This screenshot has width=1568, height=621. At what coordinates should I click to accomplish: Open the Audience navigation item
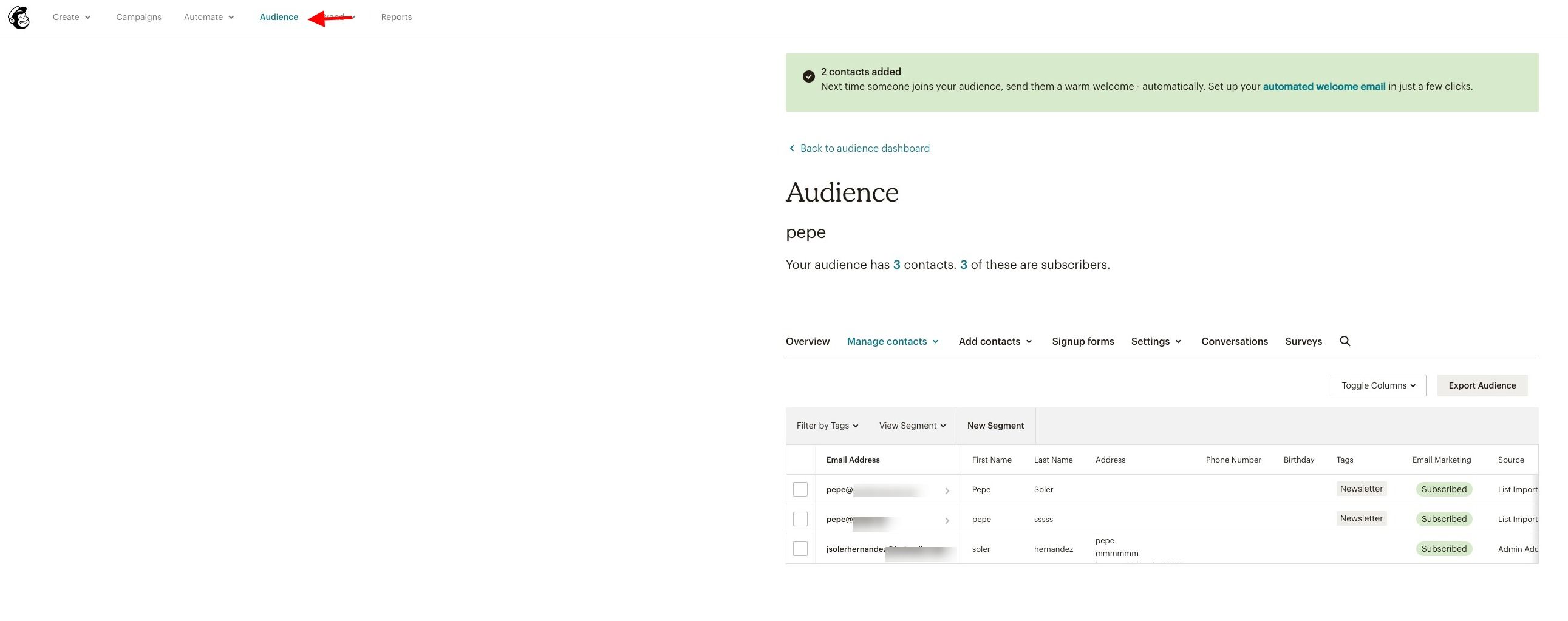point(279,17)
